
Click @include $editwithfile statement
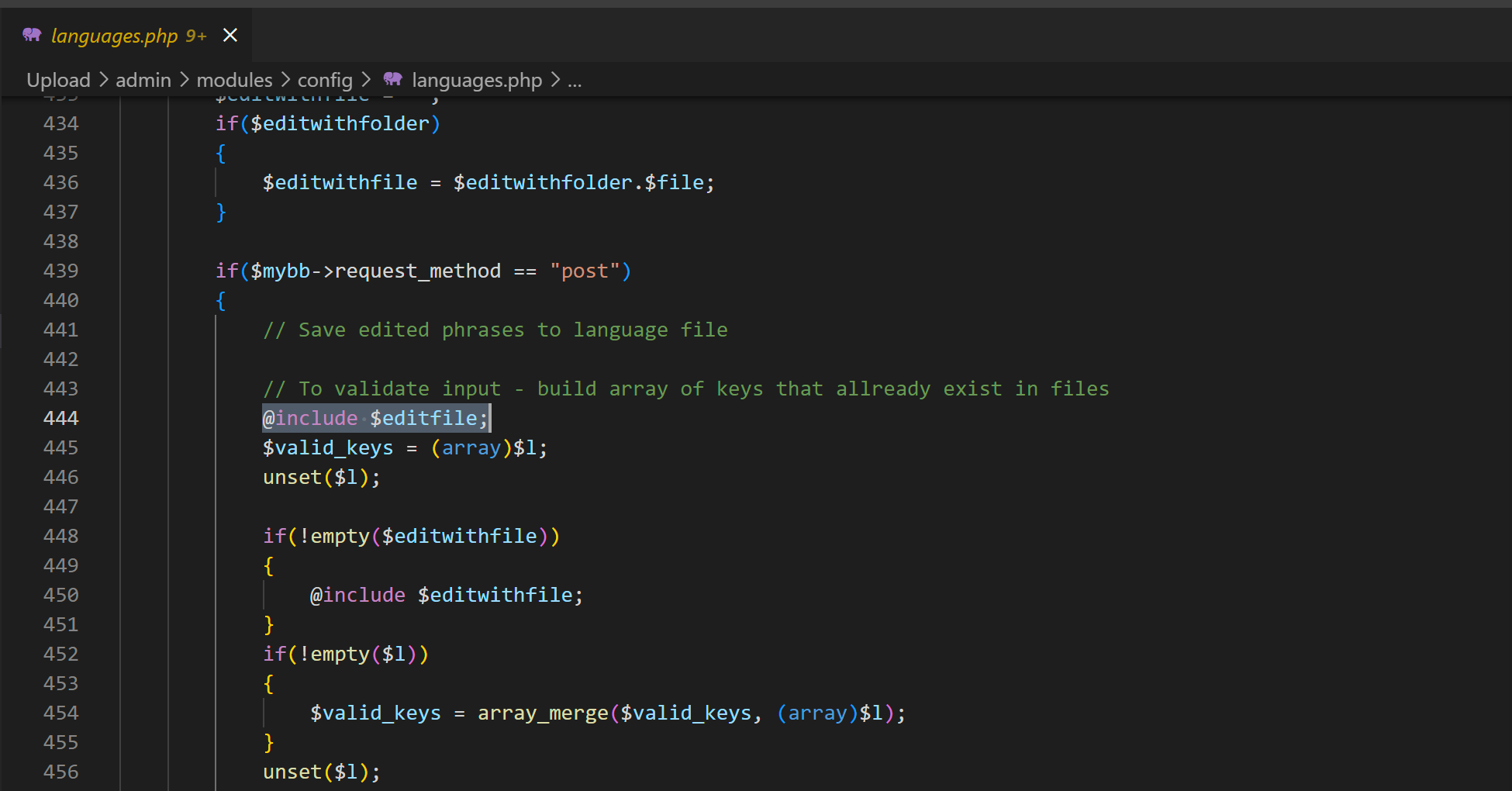pos(447,595)
